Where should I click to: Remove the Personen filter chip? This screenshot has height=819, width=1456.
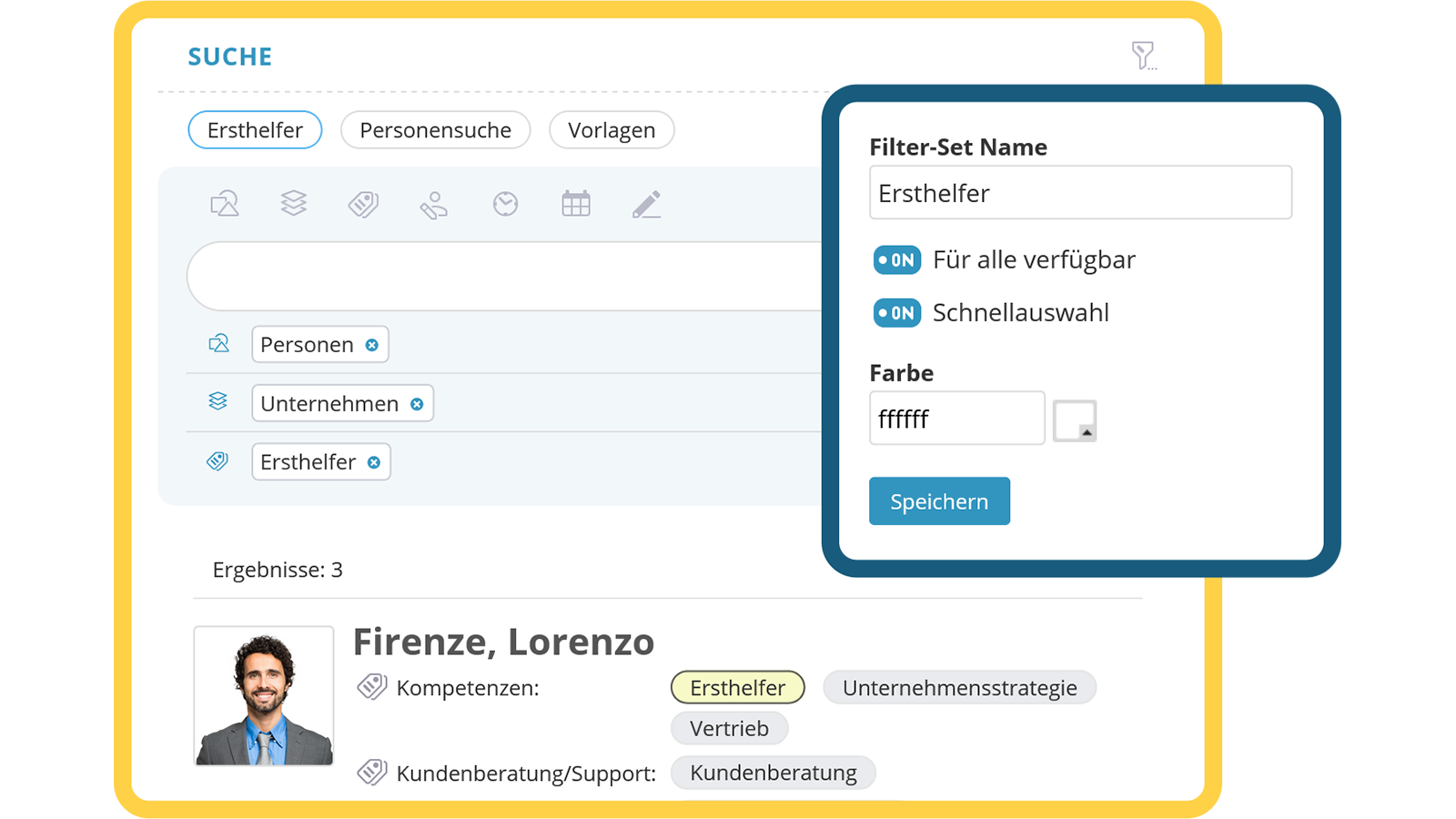[x=371, y=345]
